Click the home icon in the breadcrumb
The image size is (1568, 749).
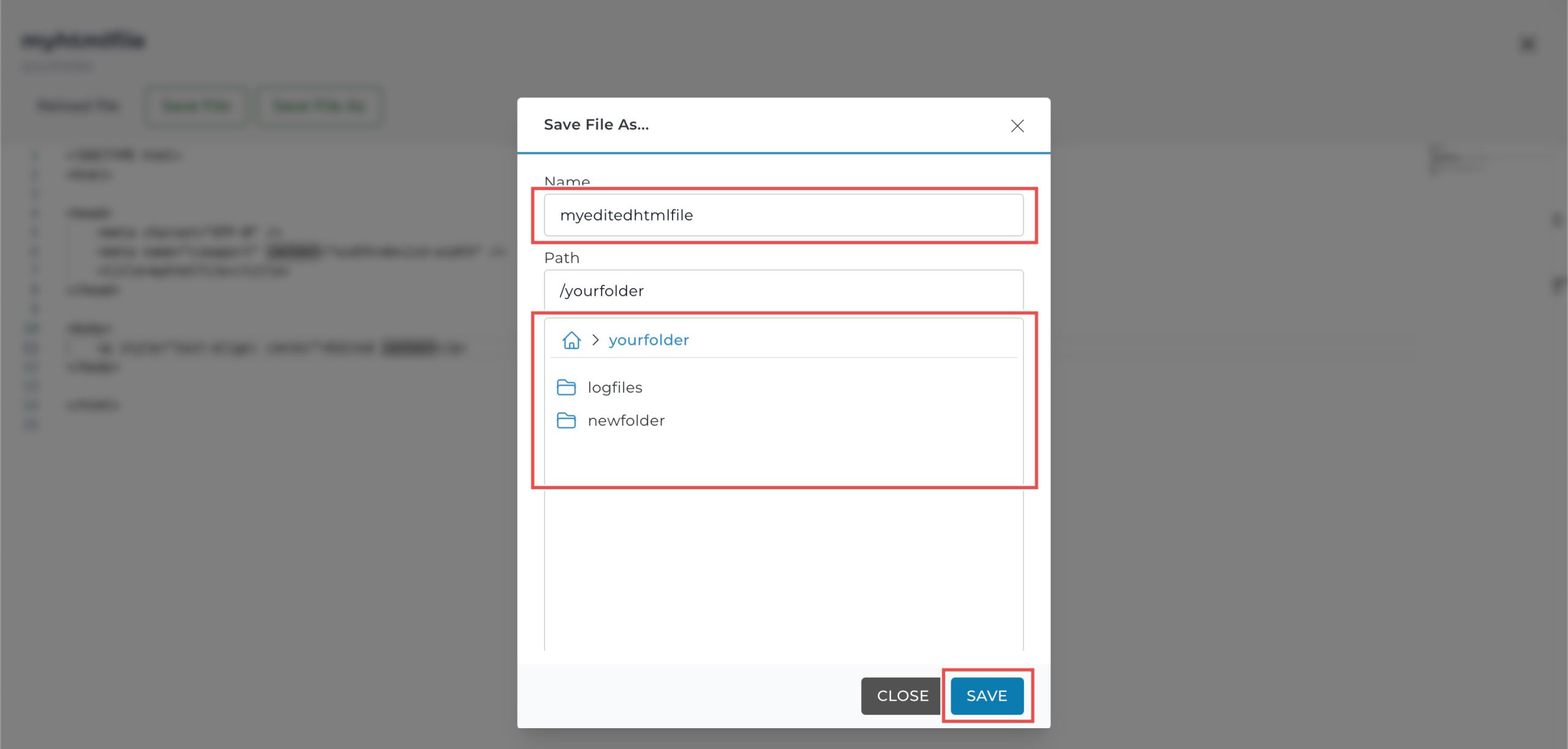click(571, 340)
